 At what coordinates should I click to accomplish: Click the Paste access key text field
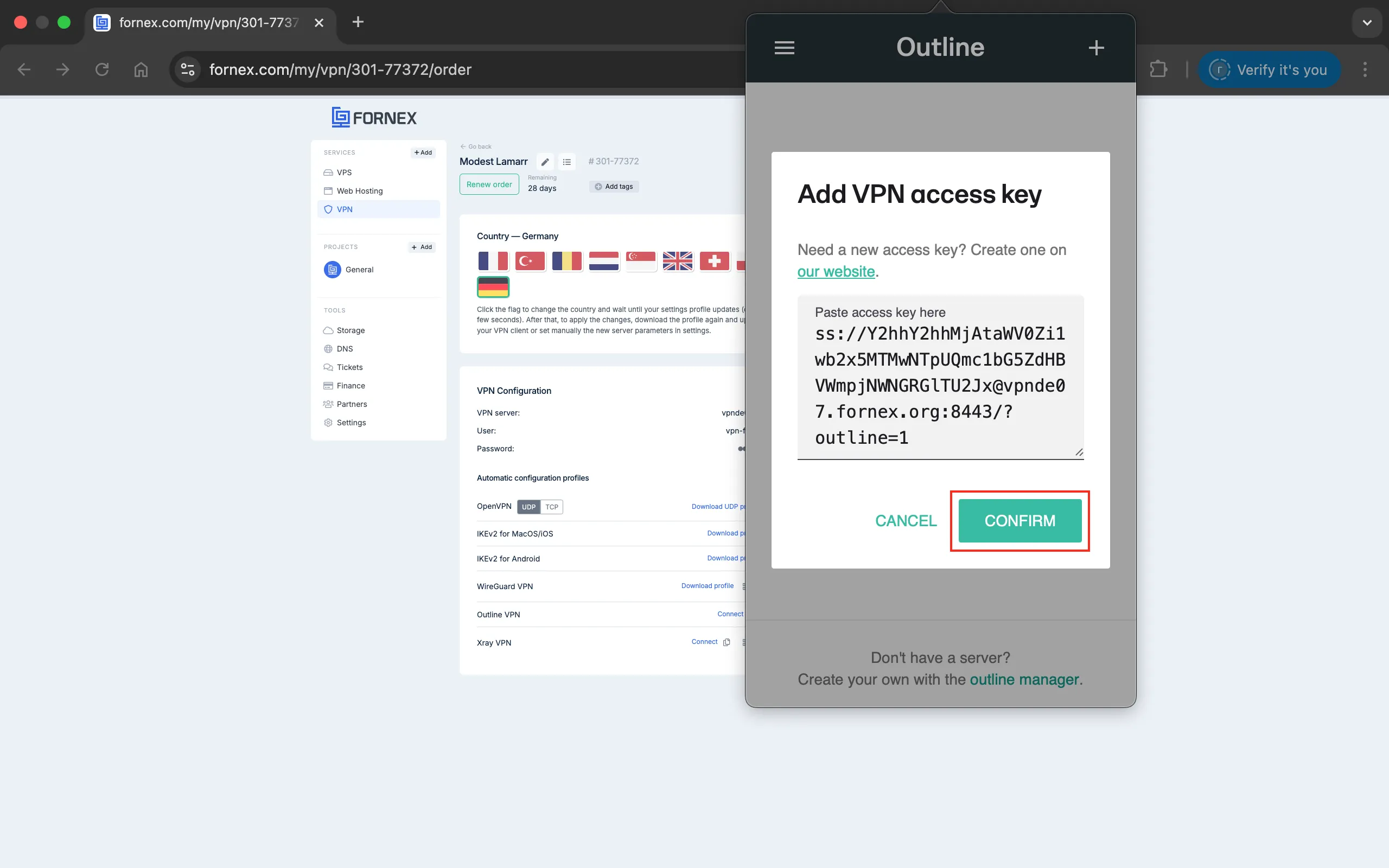click(940, 377)
